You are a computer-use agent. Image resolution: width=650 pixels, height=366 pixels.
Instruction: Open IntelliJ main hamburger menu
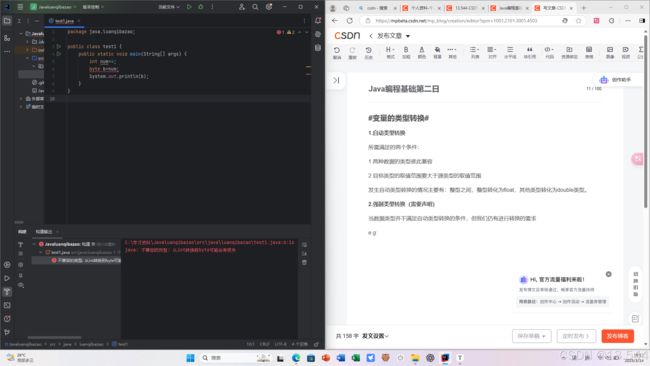pyautogui.click(x=20, y=7)
